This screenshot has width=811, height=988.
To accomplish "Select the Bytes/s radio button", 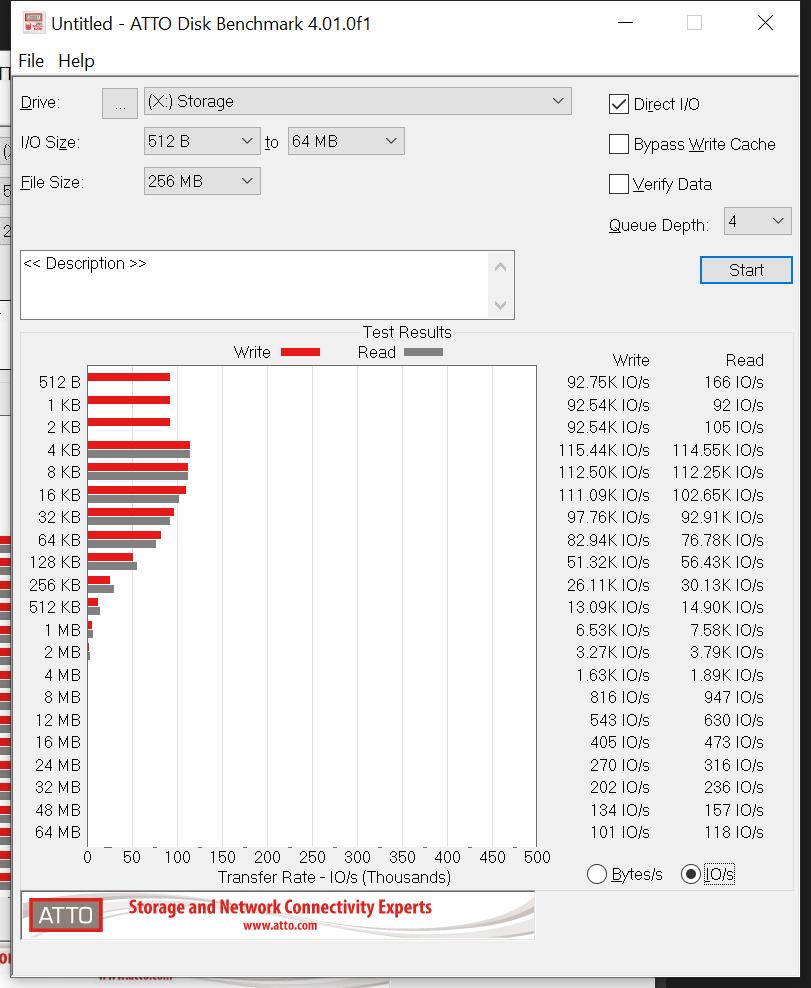I will pyautogui.click(x=597, y=874).
